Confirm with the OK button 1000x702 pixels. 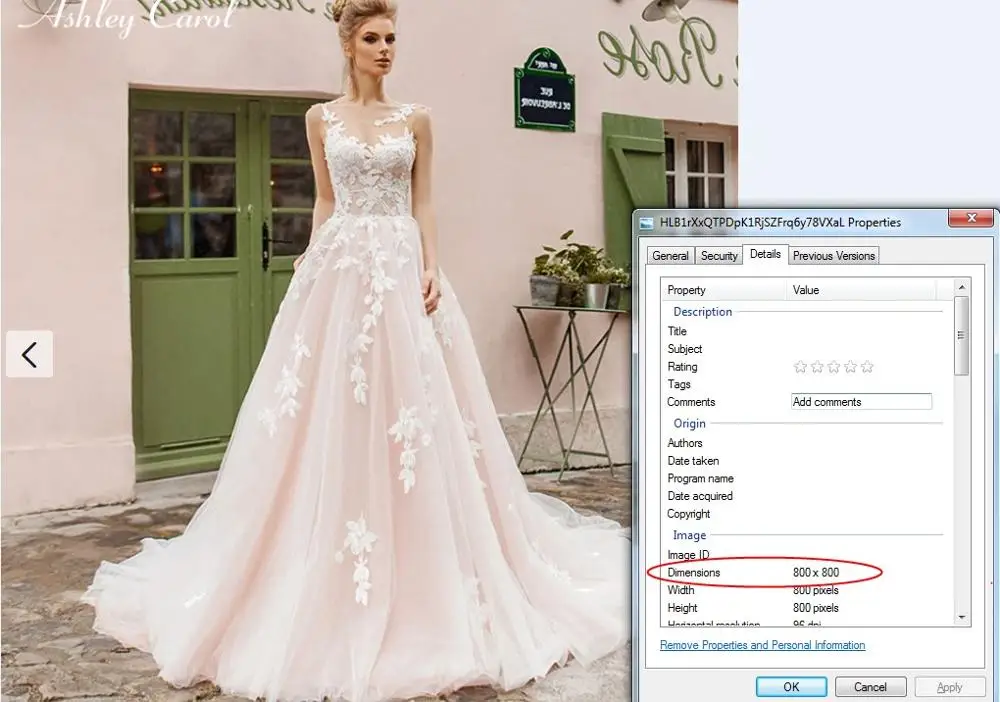pos(791,687)
